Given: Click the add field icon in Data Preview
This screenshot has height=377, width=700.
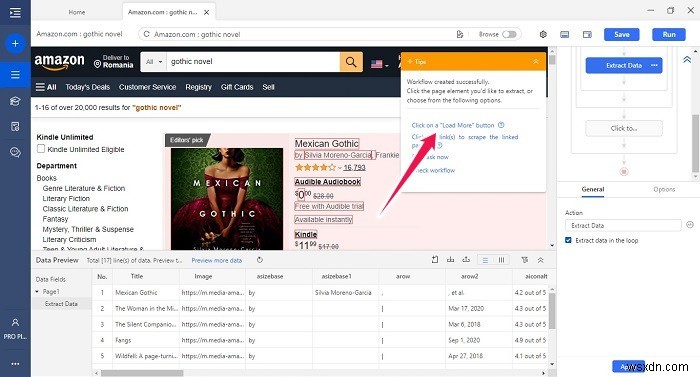Looking at the screenshot, I should pos(435,260).
